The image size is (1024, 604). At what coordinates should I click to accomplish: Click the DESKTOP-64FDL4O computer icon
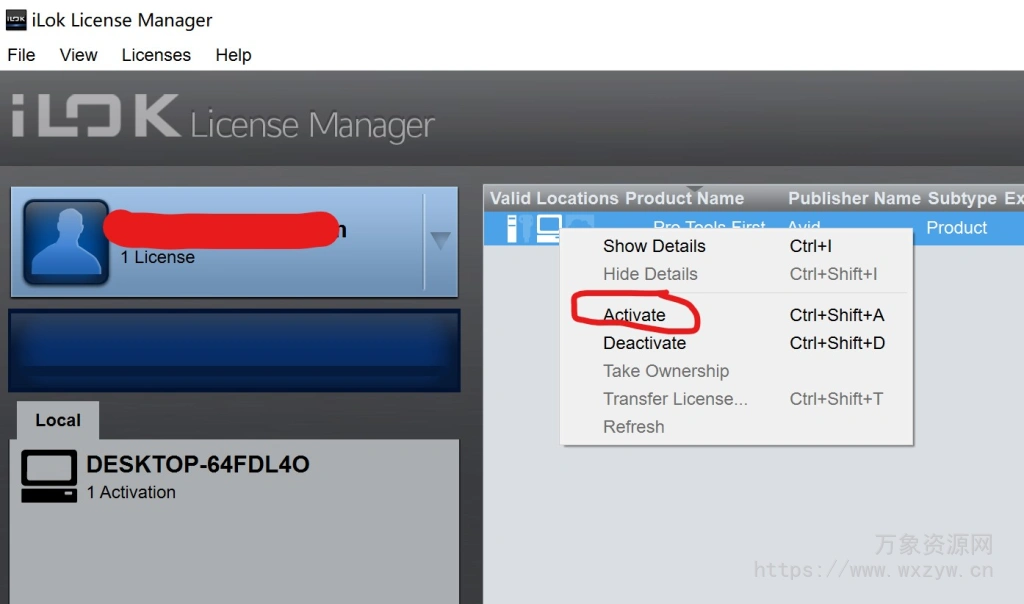click(x=49, y=476)
